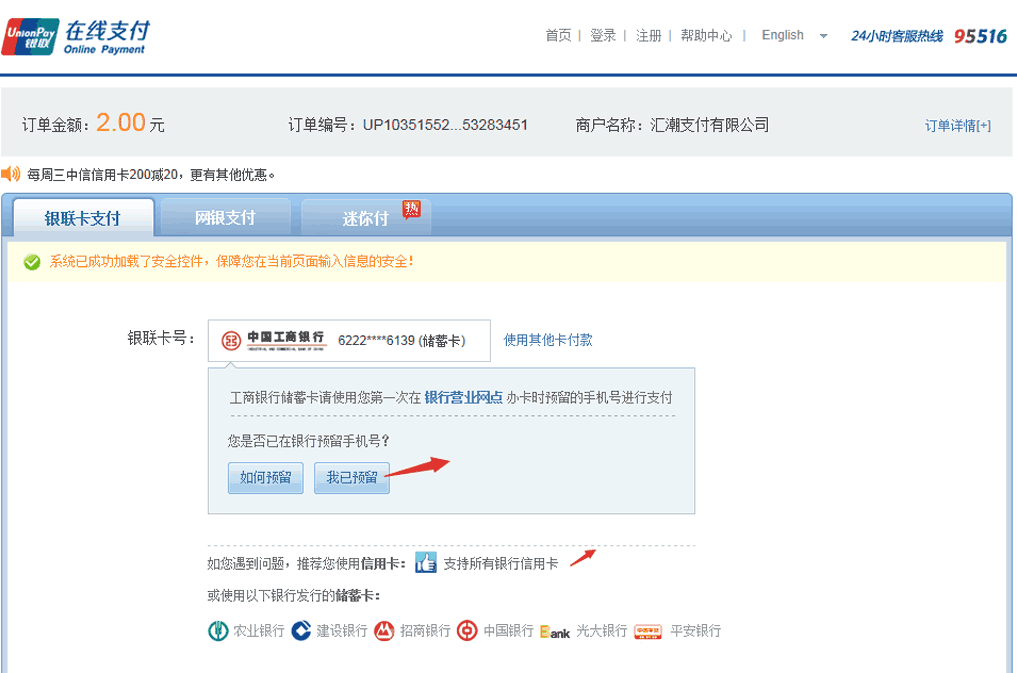Viewport: 1017px width, 673px height.
Task: Click the card number field 6222****6139
Action: 349,340
